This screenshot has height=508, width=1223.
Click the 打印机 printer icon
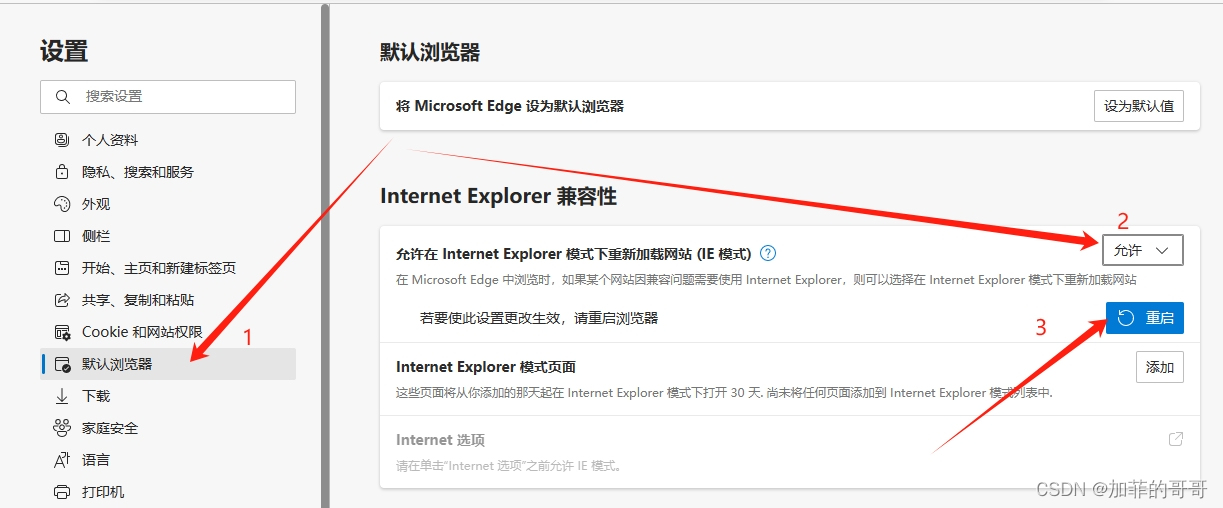tap(62, 492)
